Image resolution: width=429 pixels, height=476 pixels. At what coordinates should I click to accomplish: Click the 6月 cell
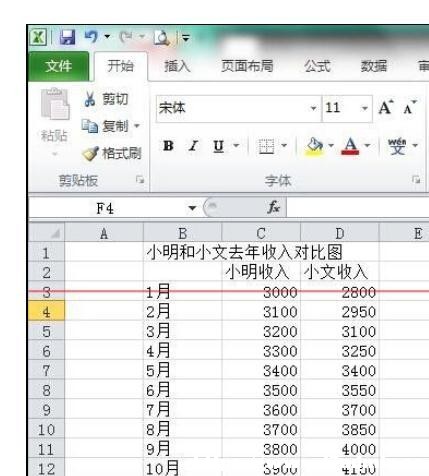tap(182, 390)
